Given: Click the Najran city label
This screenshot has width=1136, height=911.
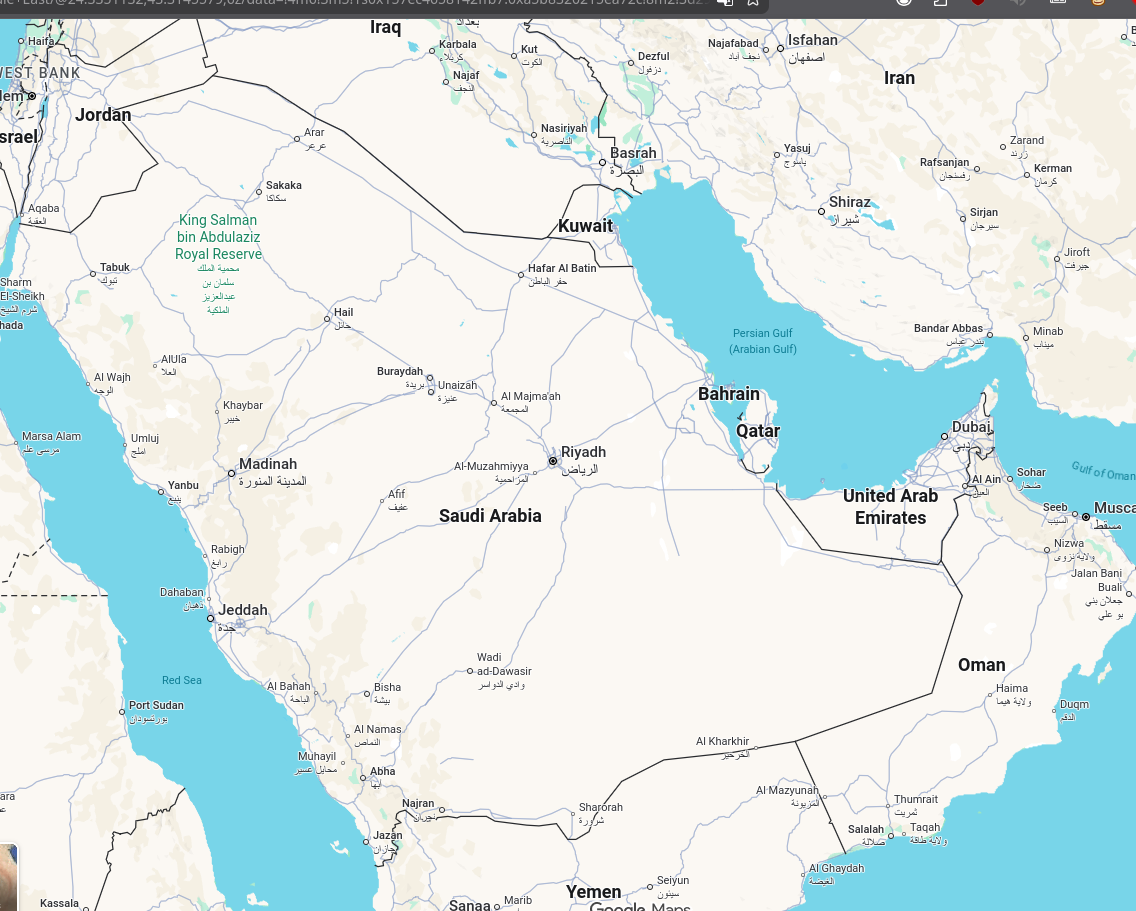Looking at the screenshot, I should (x=418, y=804).
